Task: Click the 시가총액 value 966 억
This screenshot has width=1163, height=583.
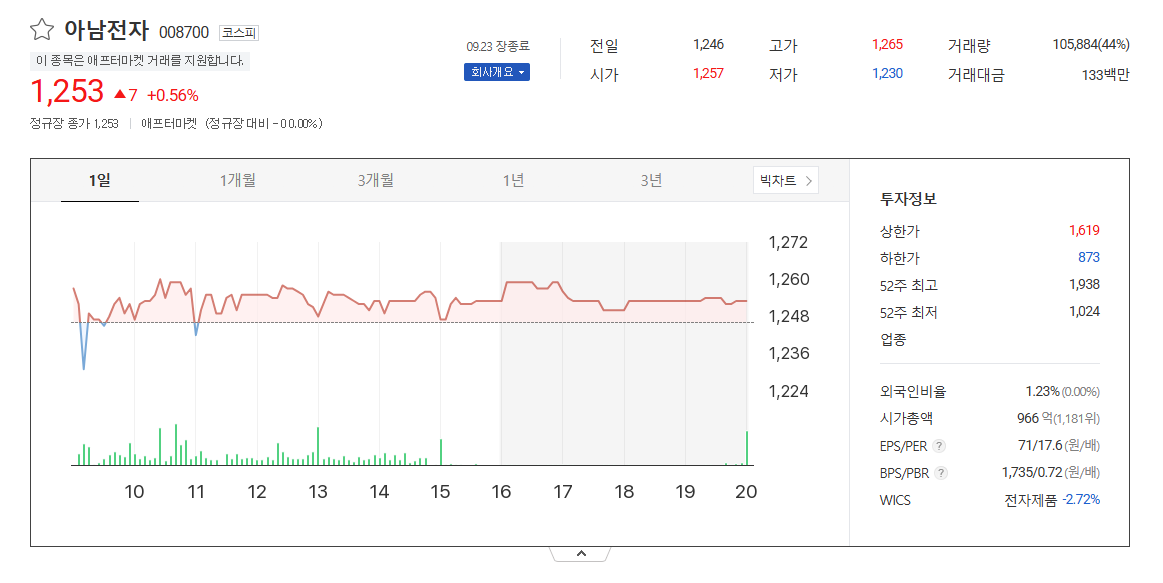Action: pos(1035,418)
